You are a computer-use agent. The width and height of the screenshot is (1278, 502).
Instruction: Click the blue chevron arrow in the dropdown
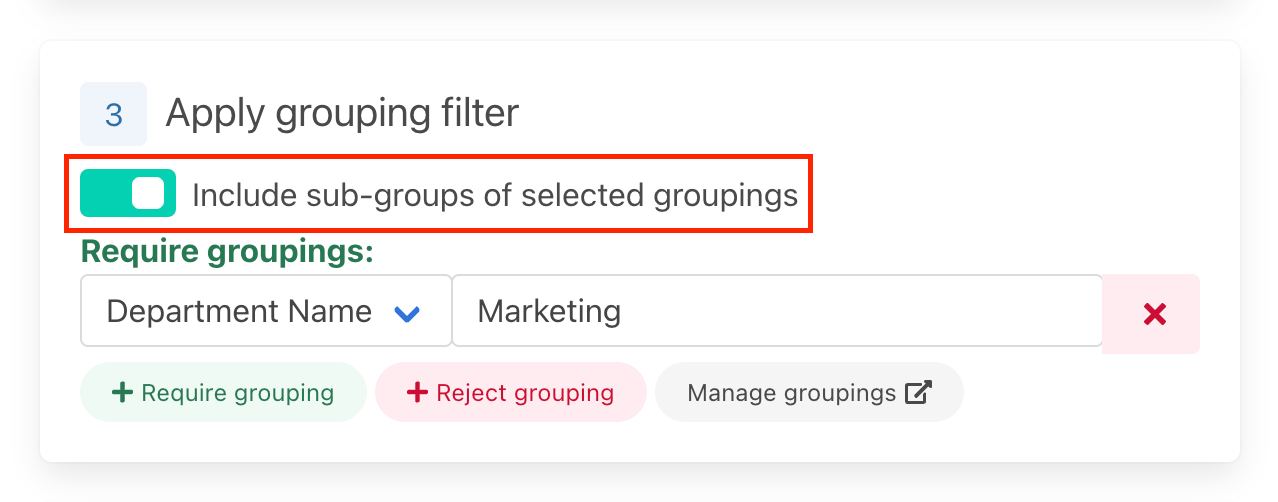pos(407,314)
